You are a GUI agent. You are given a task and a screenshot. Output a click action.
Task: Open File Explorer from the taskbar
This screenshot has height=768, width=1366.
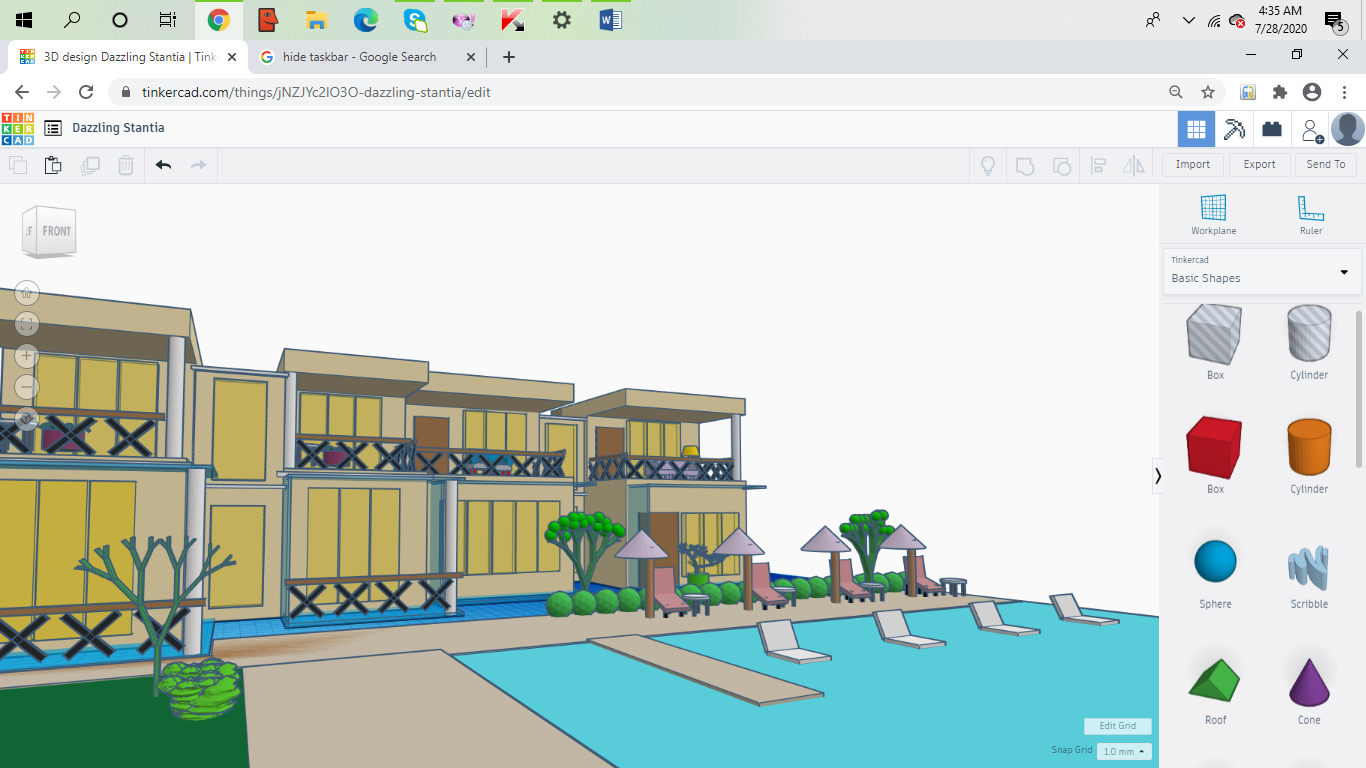(x=316, y=20)
